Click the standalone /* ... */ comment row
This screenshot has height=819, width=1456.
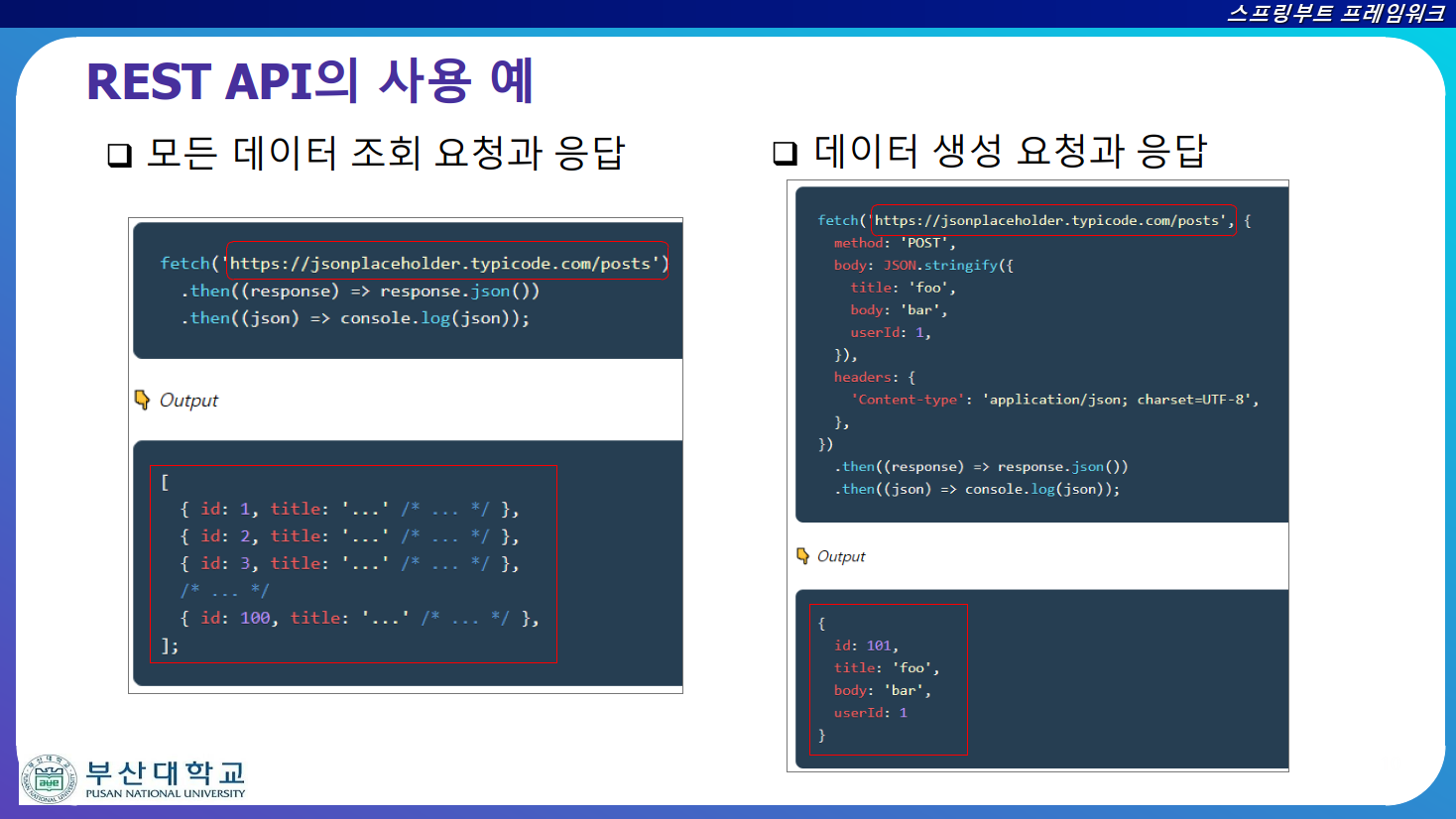224,591
